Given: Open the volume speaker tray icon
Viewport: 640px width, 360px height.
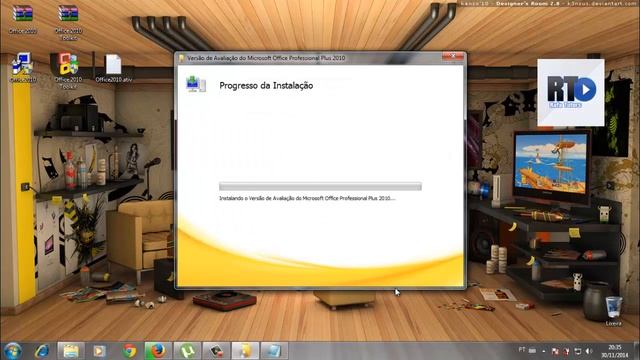Looking at the screenshot, I should pyautogui.click(x=589, y=351).
